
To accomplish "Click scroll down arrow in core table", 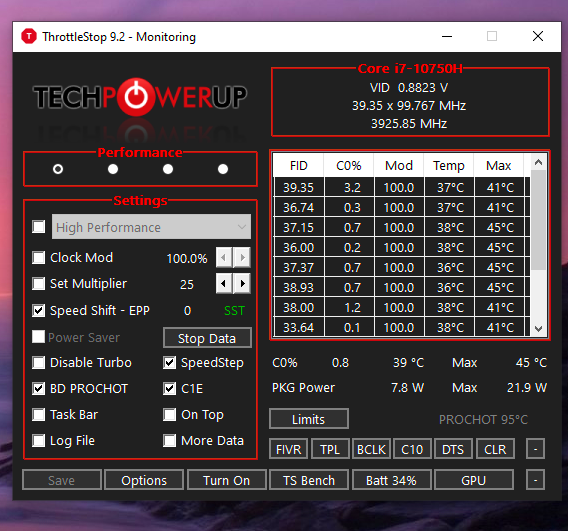I will tap(538, 329).
